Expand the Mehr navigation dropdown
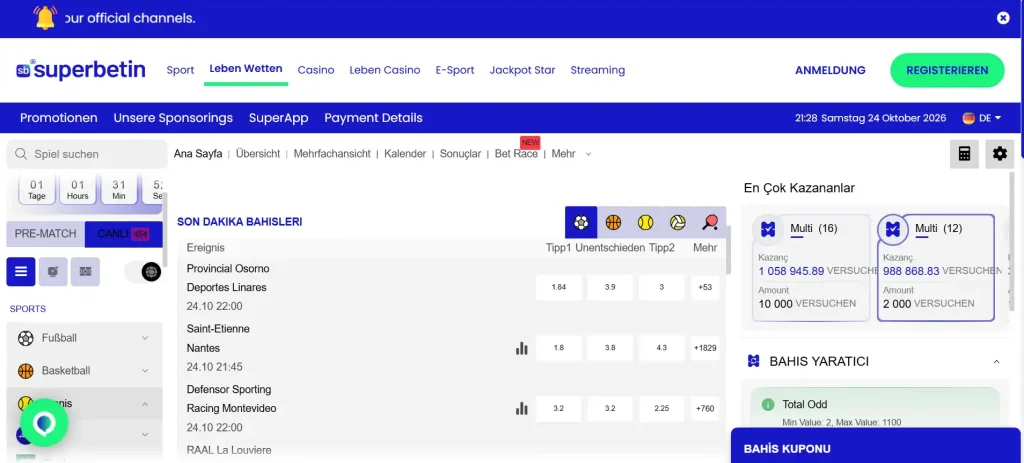1024x463 pixels. [x=571, y=154]
